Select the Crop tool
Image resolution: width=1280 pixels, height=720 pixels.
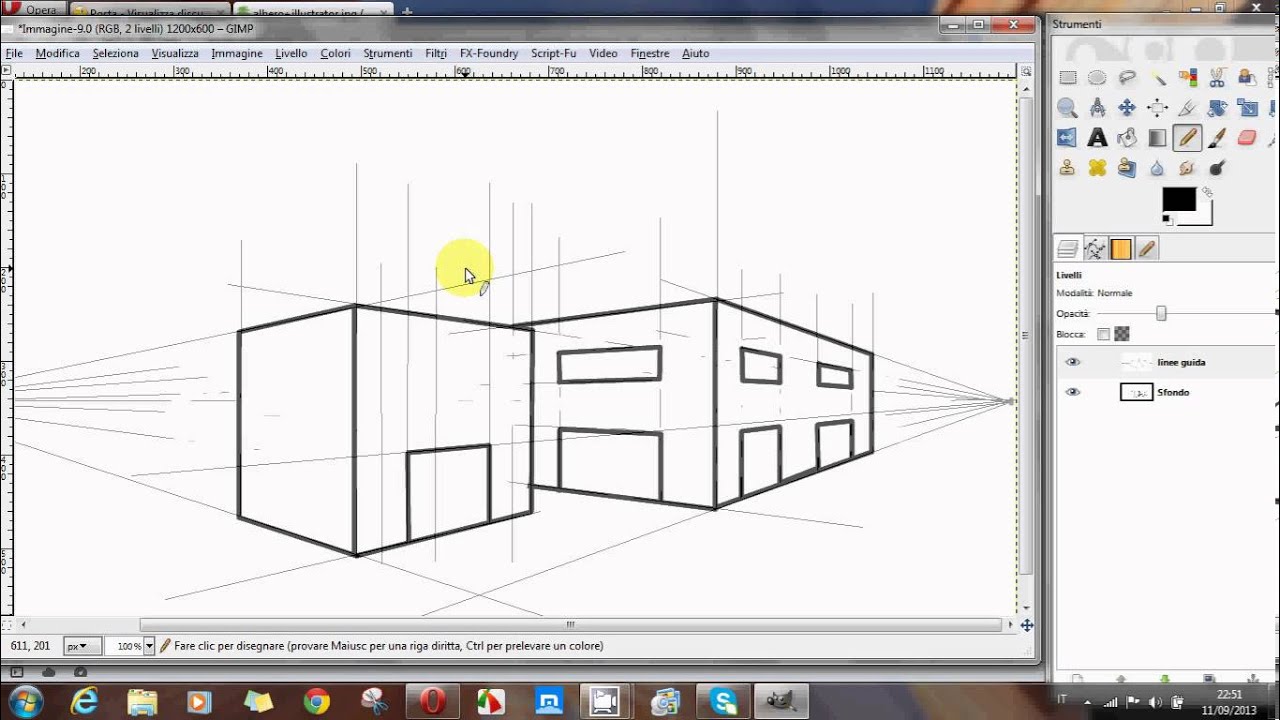coord(1187,108)
